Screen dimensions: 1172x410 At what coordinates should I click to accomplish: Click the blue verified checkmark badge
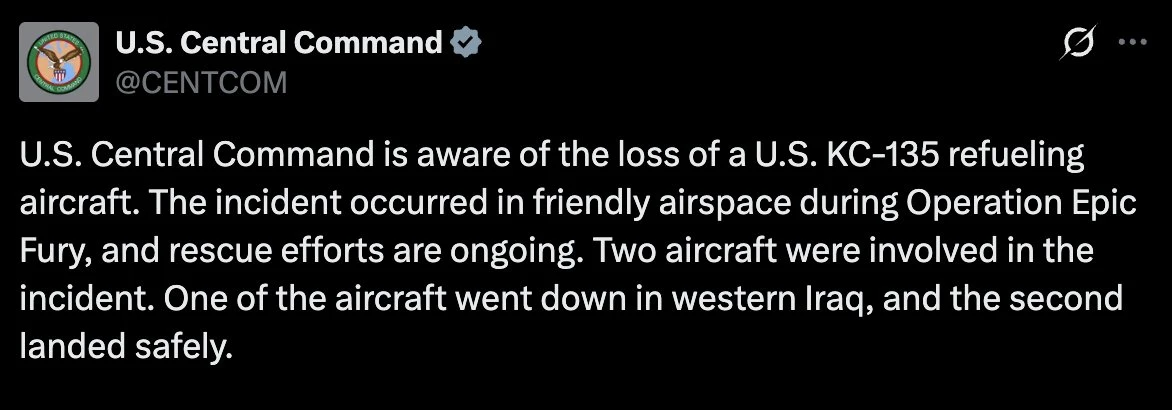click(467, 43)
